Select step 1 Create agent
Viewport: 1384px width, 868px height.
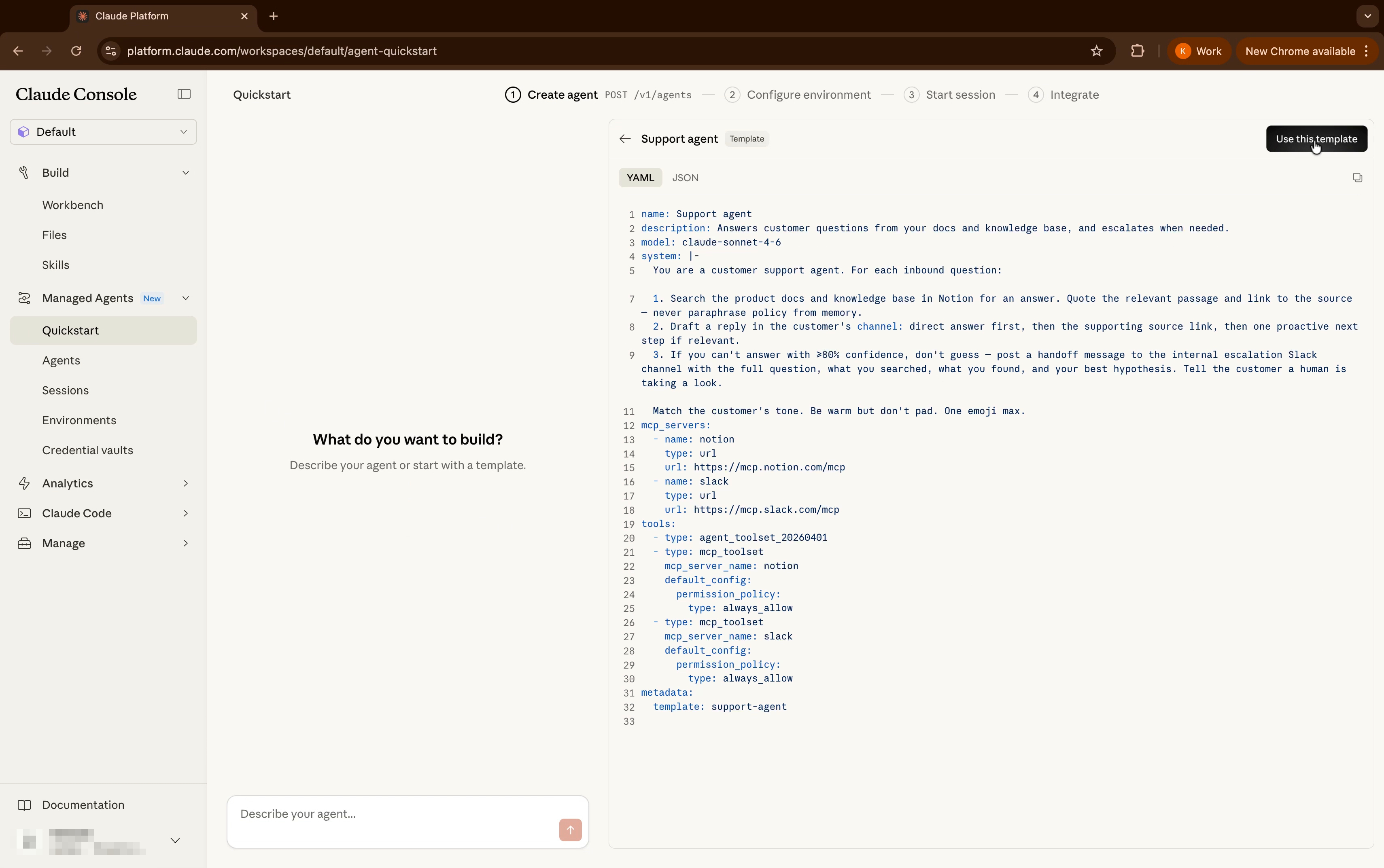pos(551,95)
